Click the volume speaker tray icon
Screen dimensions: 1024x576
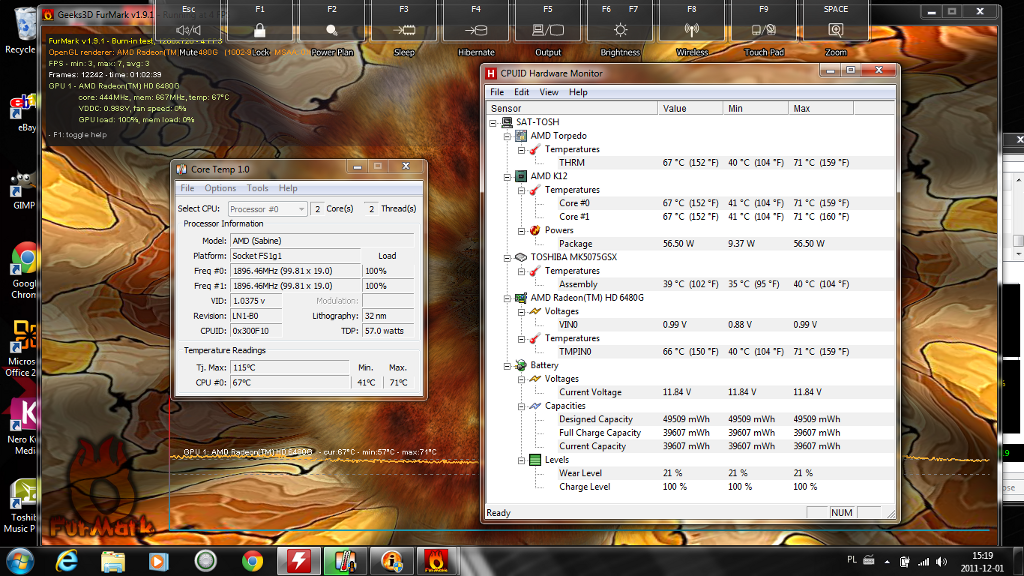[x=941, y=562]
